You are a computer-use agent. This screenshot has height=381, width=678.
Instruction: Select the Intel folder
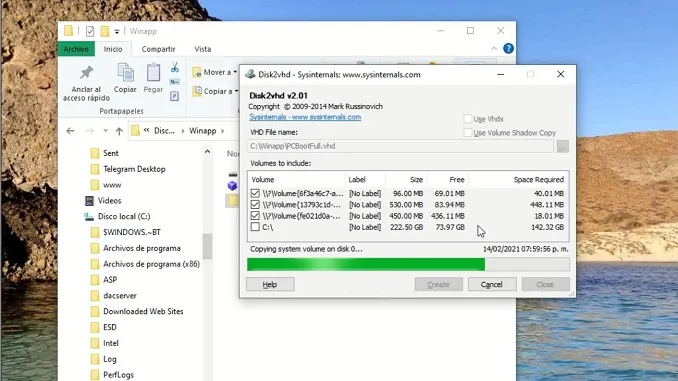[111, 343]
